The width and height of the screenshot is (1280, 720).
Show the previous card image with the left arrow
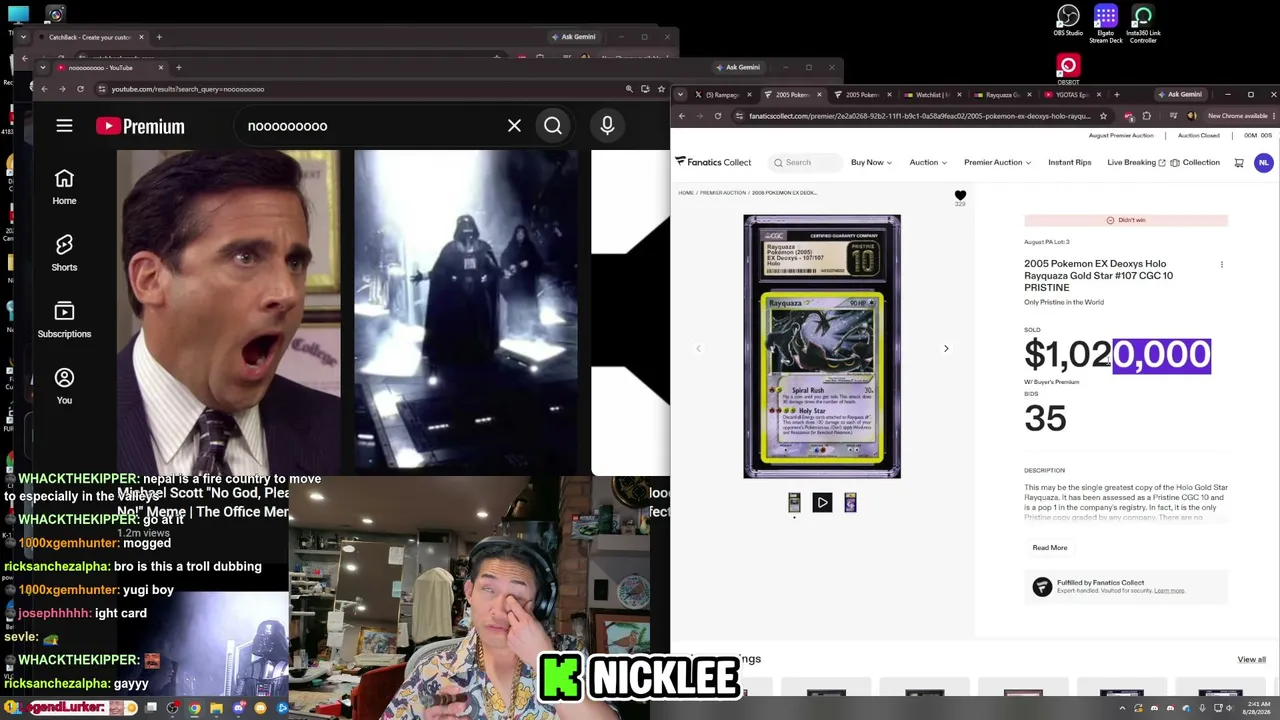click(698, 348)
